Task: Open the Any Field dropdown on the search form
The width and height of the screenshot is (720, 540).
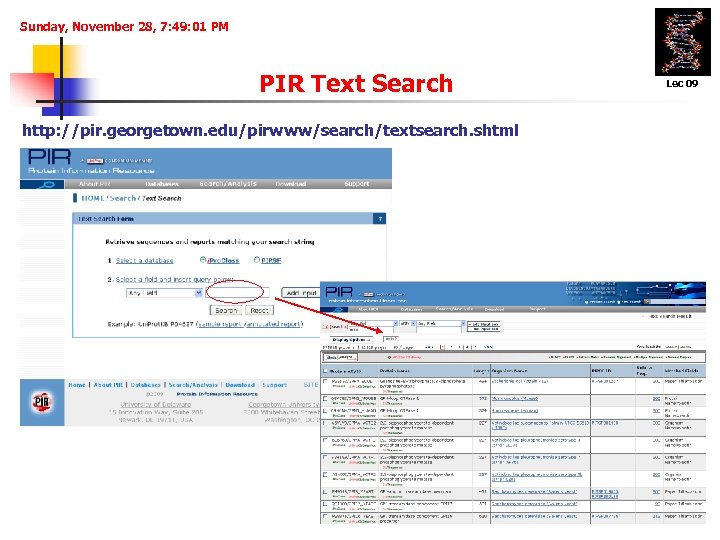Action: [x=164, y=292]
